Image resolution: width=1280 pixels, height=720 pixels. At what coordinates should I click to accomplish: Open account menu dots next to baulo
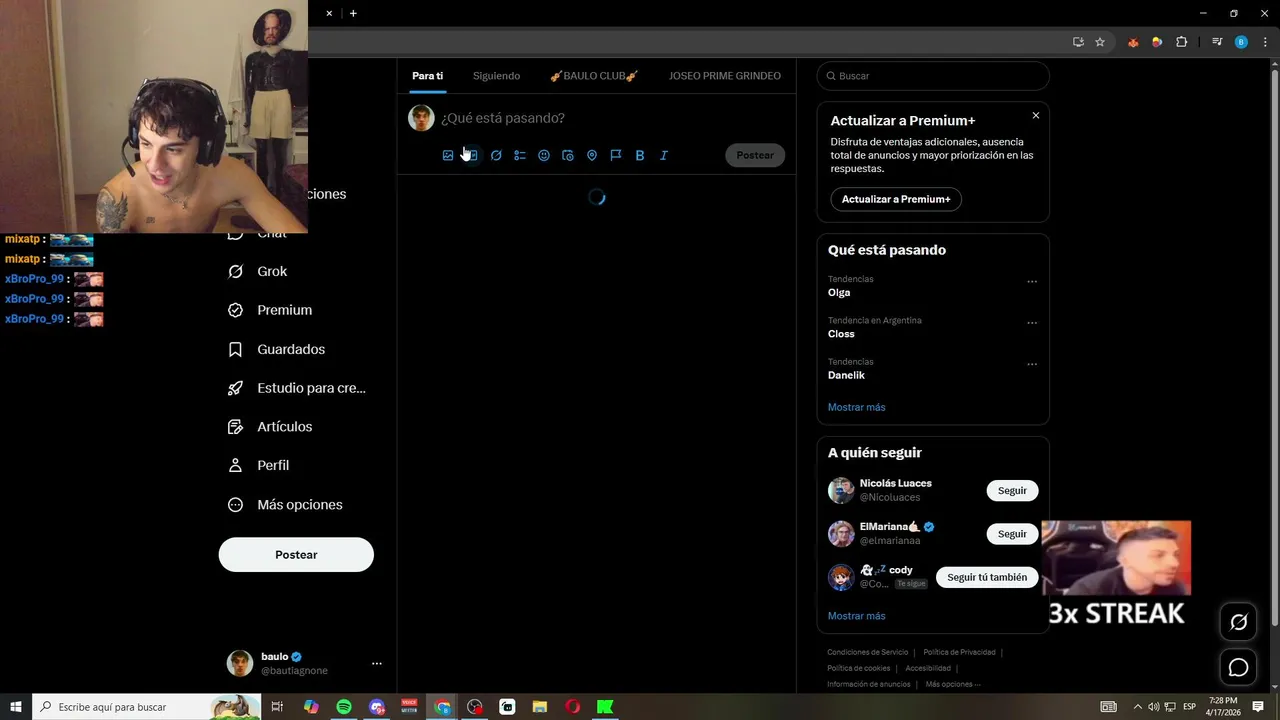[376, 663]
